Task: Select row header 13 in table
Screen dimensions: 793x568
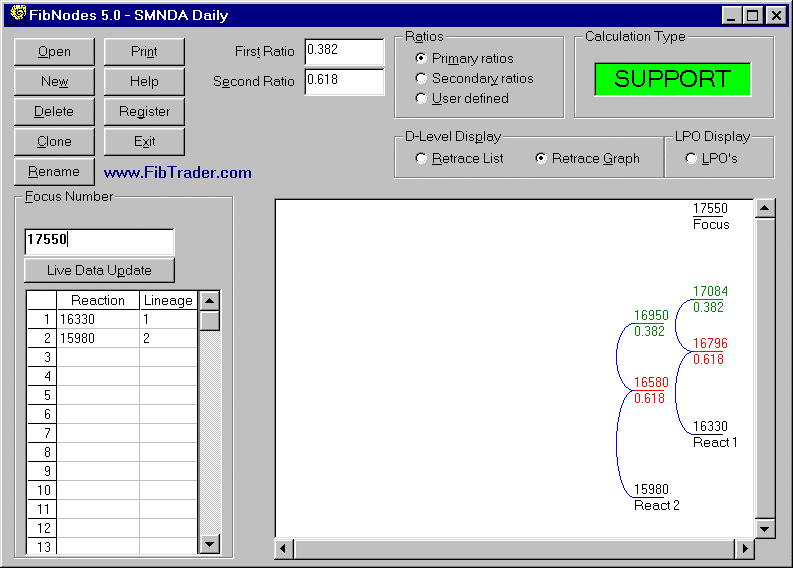Action: (41, 547)
